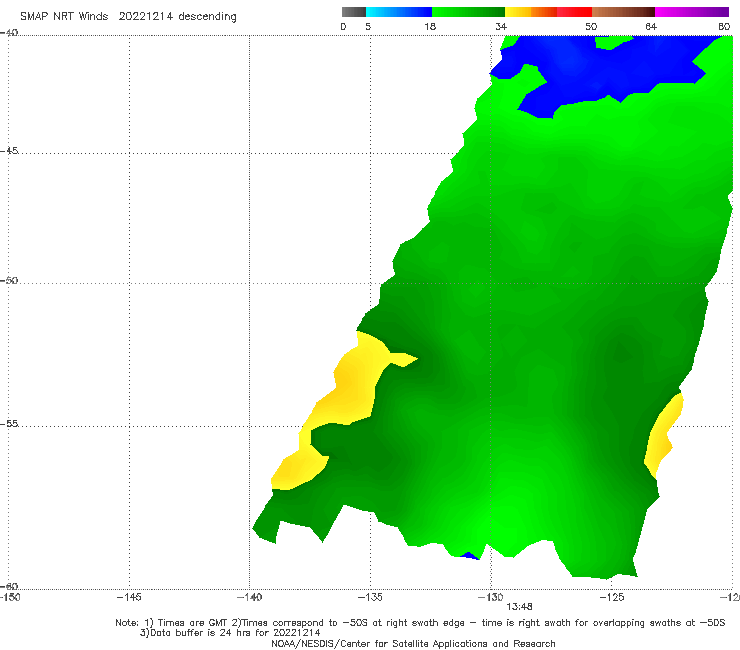Click the gray segment of the color bar

(354, 12)
